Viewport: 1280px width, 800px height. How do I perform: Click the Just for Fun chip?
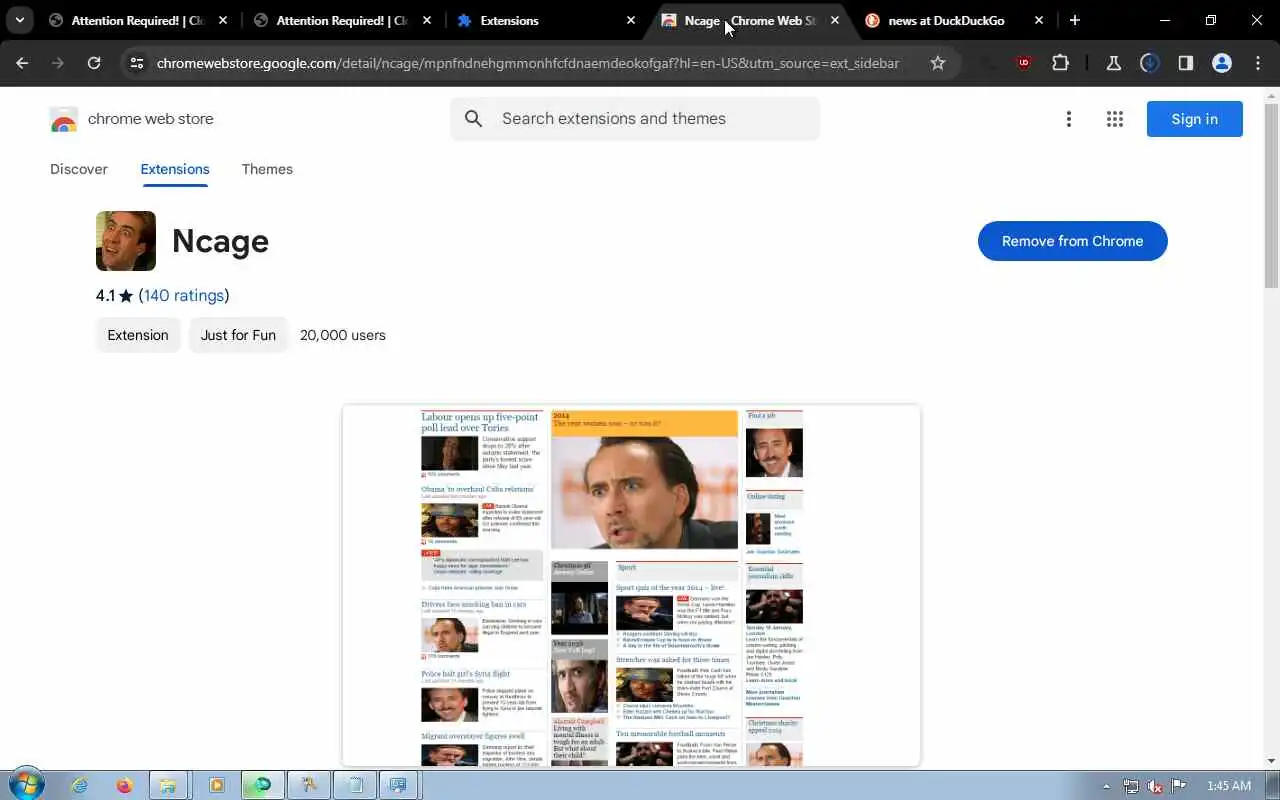[x=238, y=335]
